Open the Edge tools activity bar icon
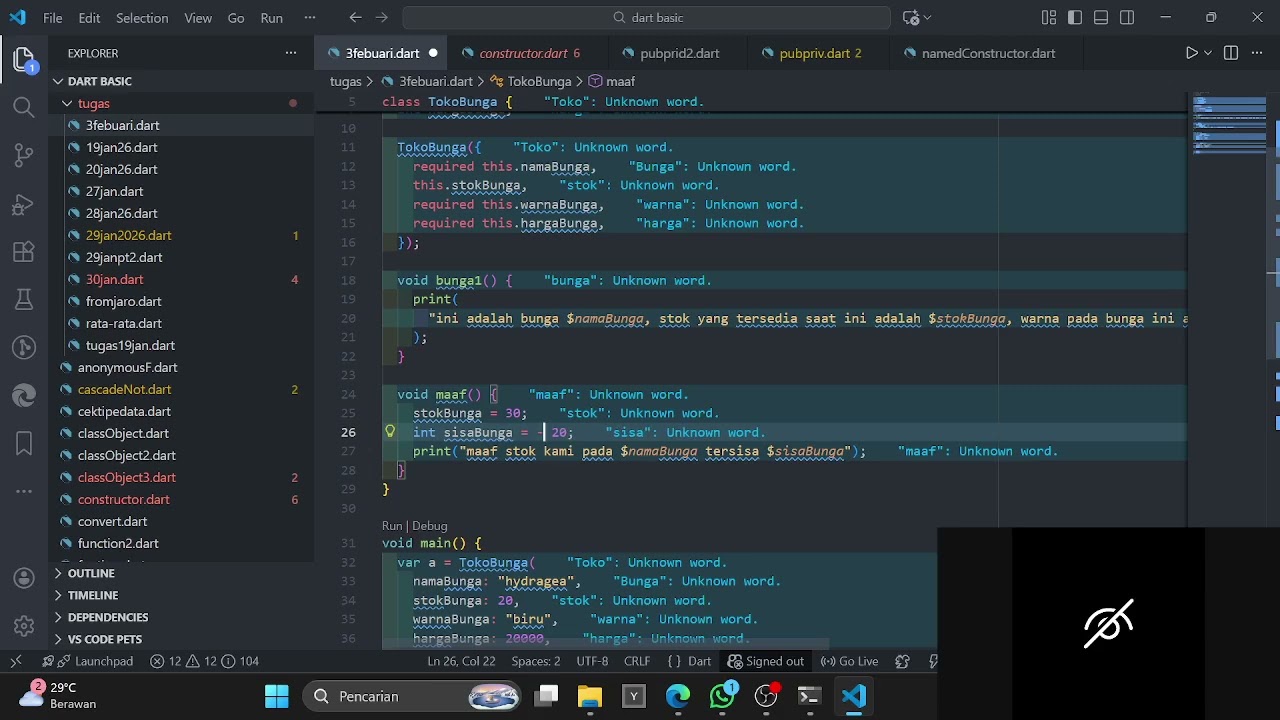This screenshot has width=1280, height=720. pyautogui.click(x=24, y=396)
